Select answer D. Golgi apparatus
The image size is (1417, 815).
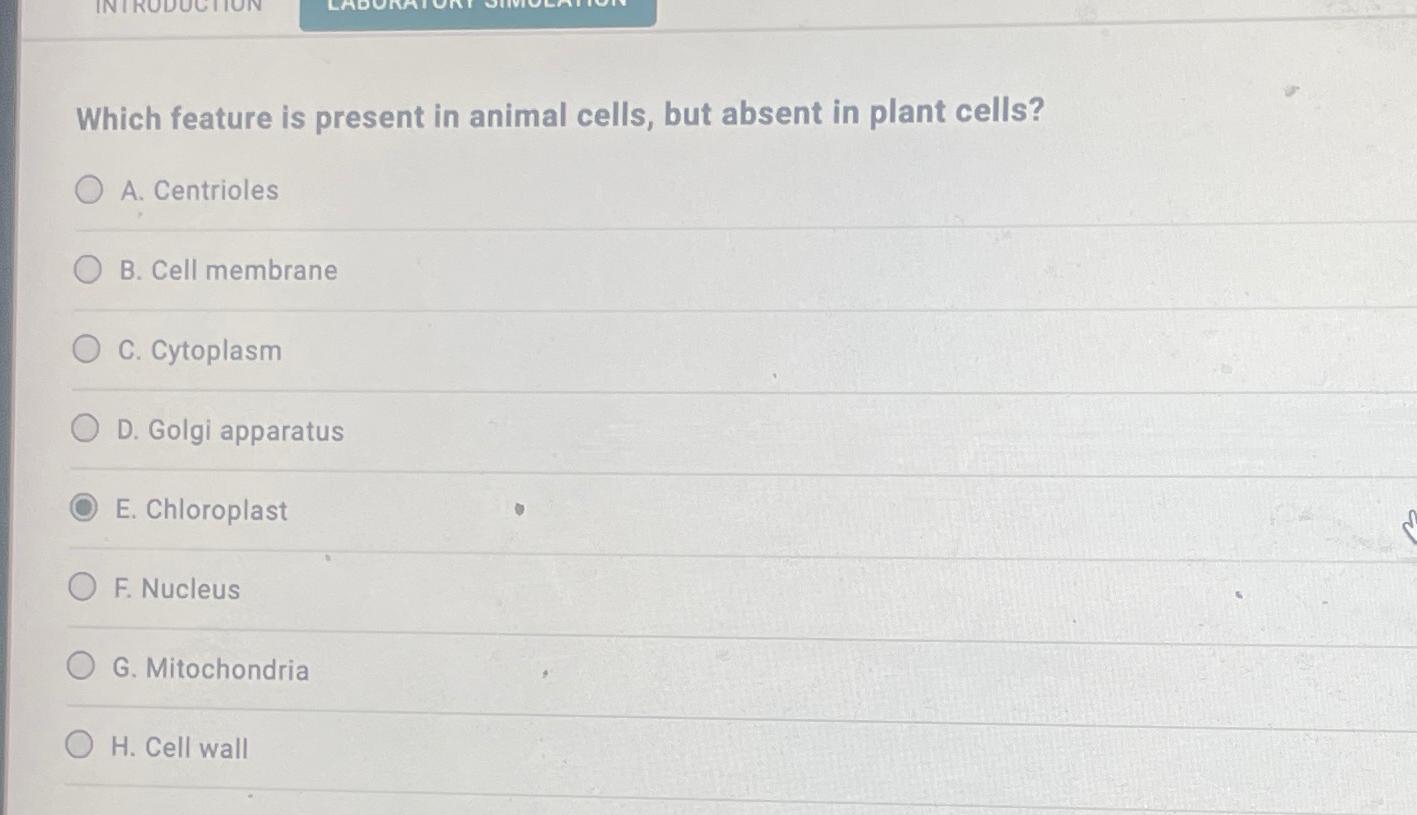pos(87,429)
